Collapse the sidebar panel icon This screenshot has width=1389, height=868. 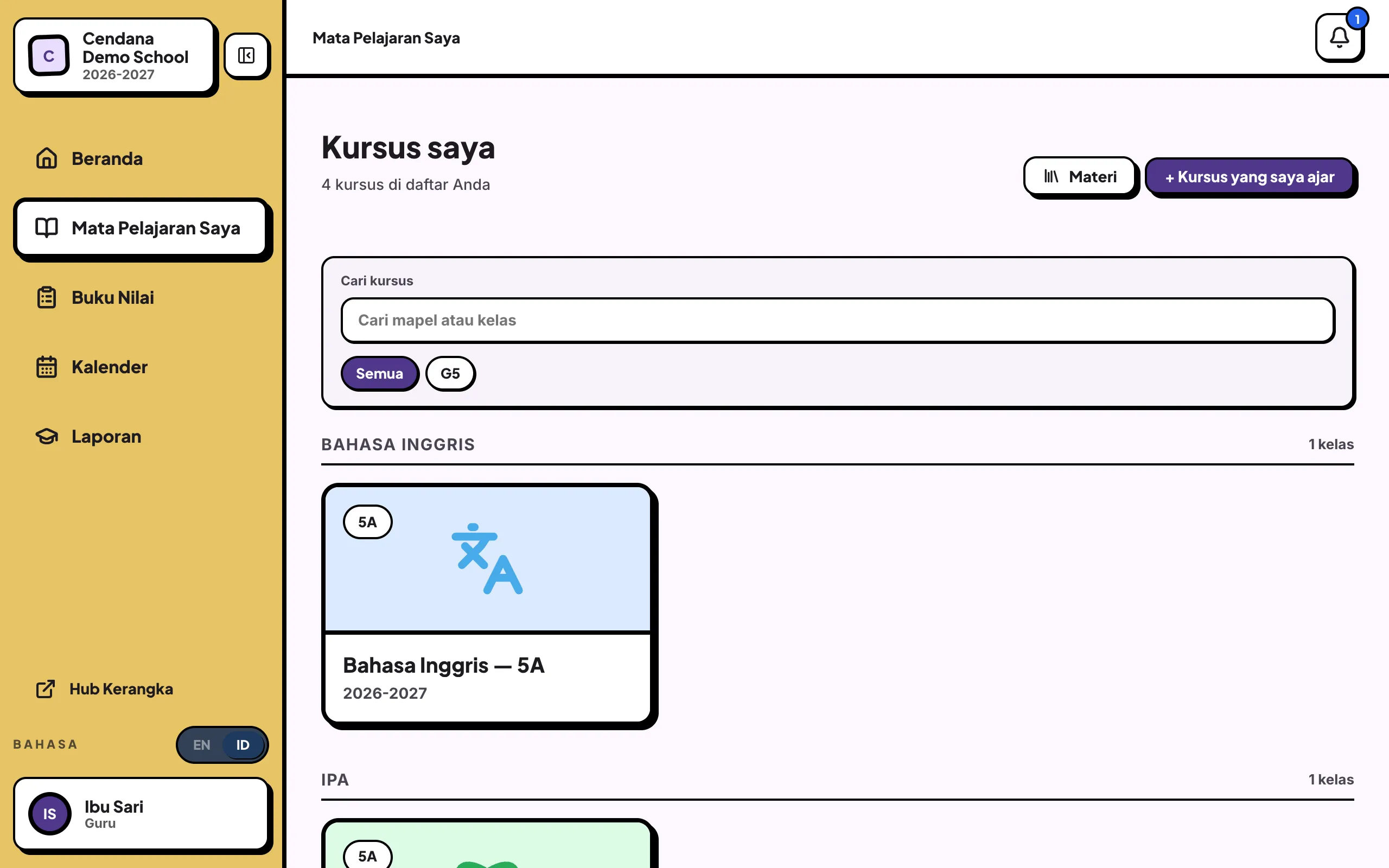(x=246, y=56)
